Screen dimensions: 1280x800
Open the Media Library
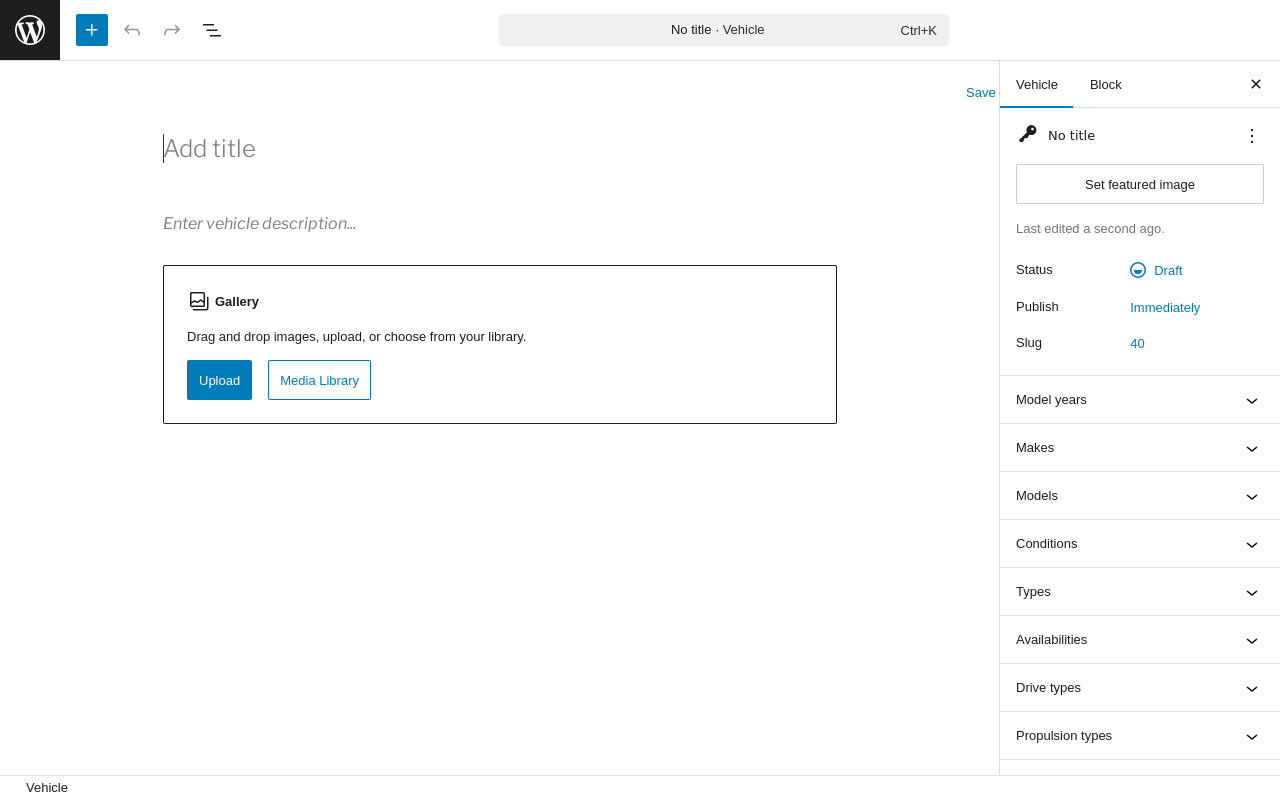click(x=319, y=380)
